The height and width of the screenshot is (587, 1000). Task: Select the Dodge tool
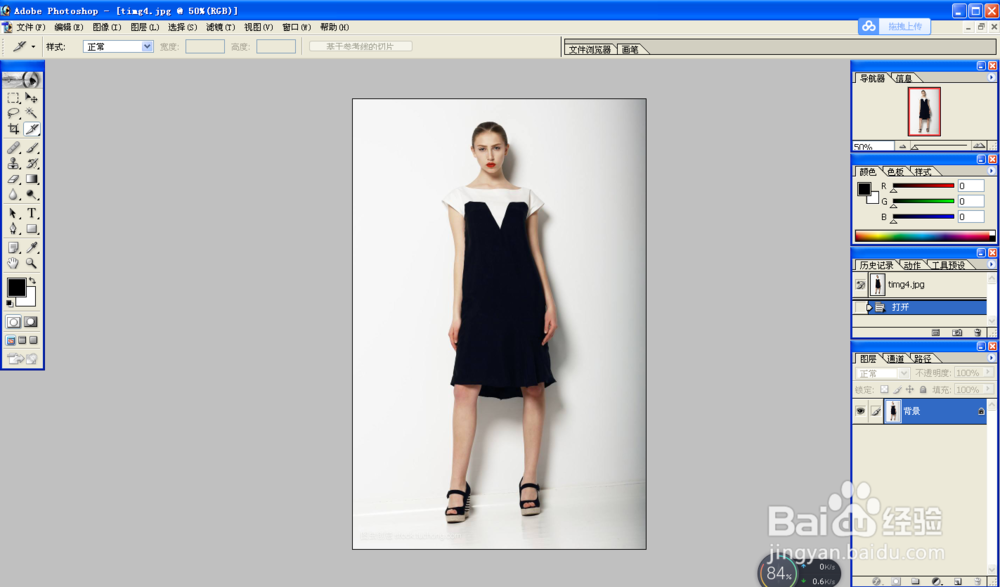pos(31,195)
